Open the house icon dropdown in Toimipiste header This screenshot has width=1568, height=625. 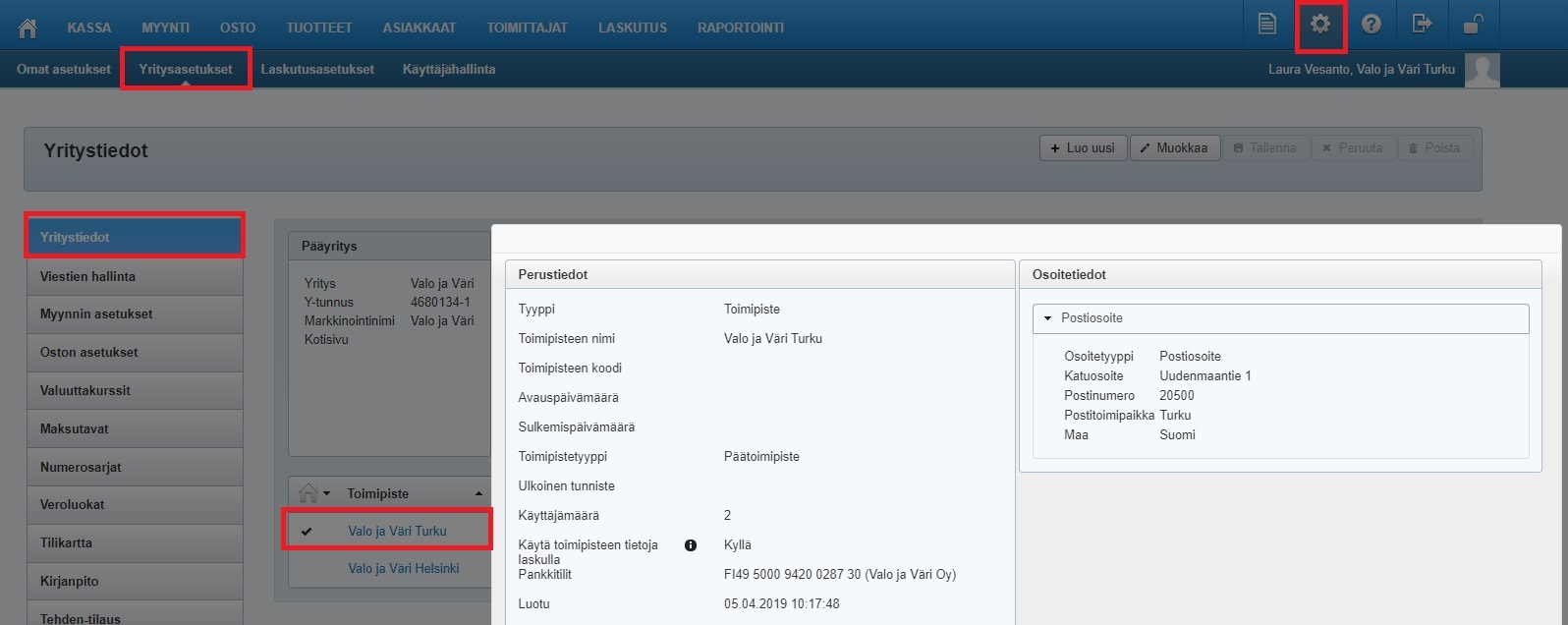point(314,493)
